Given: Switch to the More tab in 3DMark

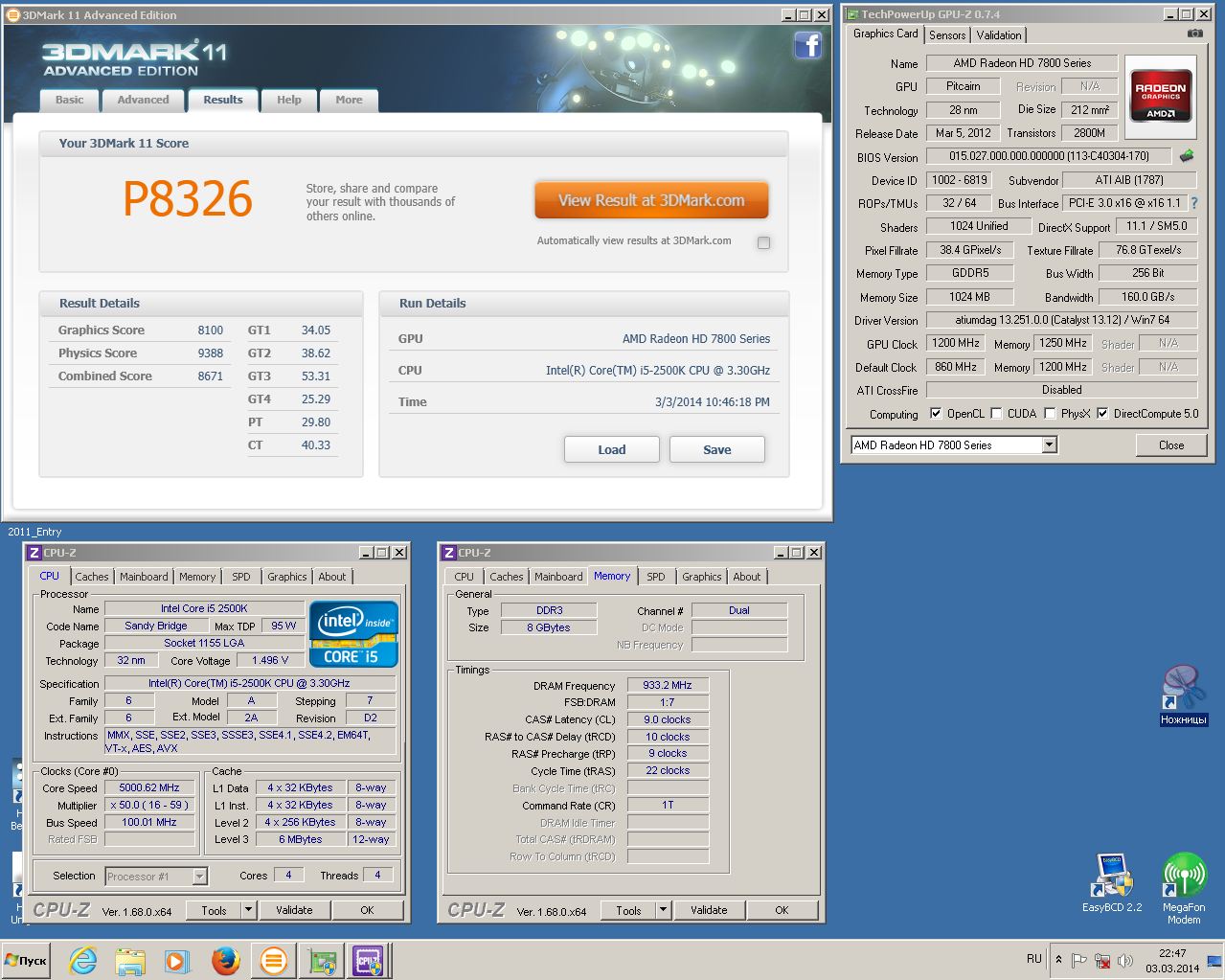Looking at the screenshot, I should tap(349, 100).
